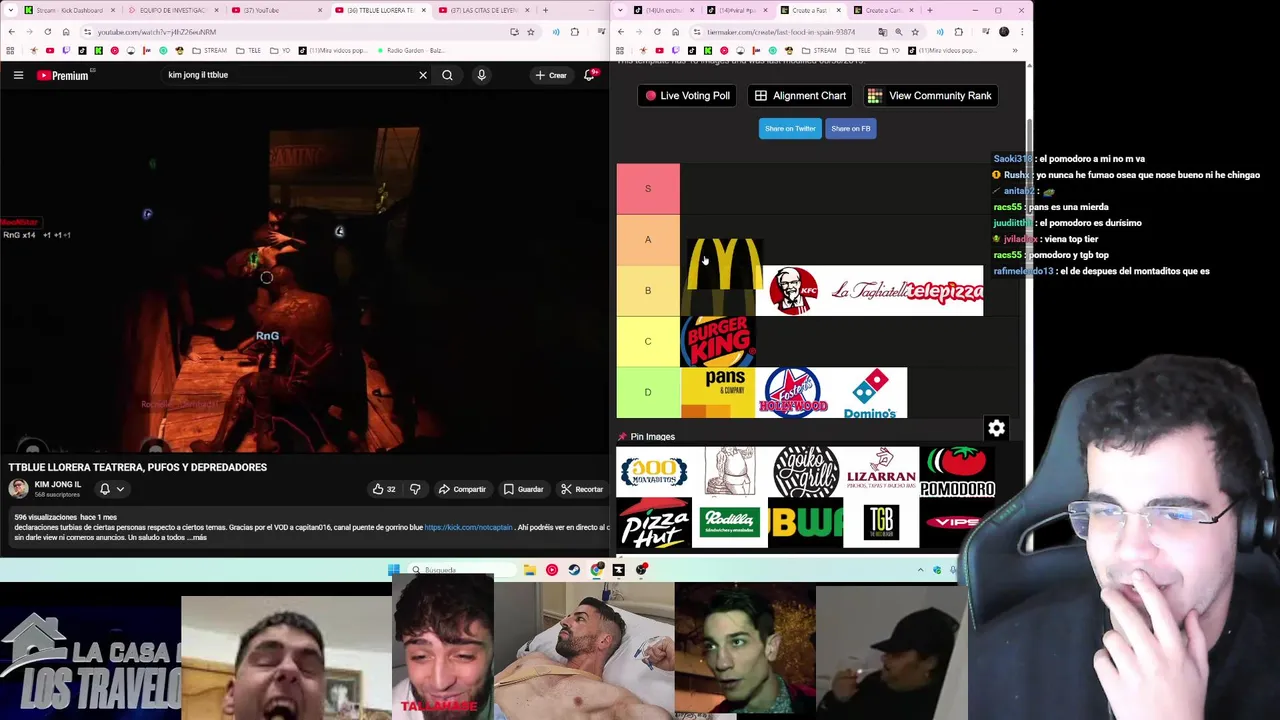Open the YouTube hamburger guide menu
The width and height of the screenshot is (1280, 720).
coord(18,75)
